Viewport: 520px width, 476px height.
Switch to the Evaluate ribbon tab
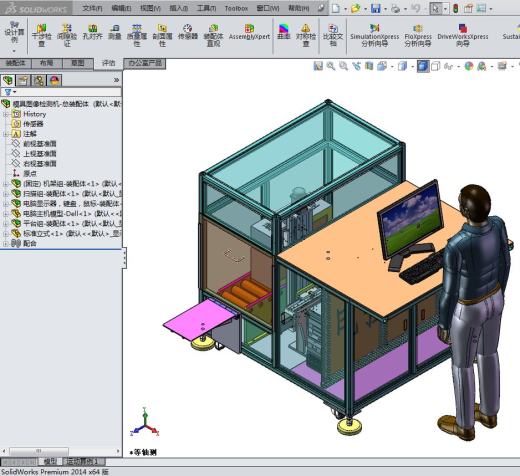108,63
